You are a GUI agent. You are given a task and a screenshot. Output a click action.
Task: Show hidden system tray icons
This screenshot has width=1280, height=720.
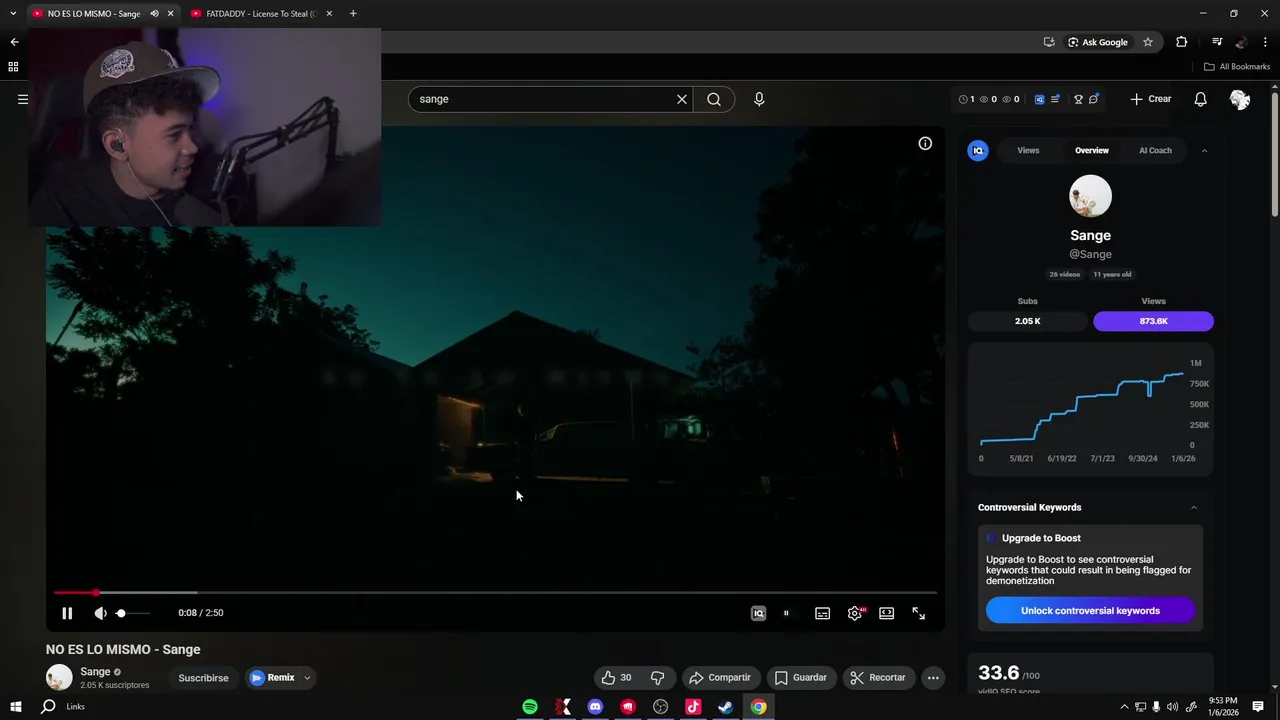(x=1124, y=707)
